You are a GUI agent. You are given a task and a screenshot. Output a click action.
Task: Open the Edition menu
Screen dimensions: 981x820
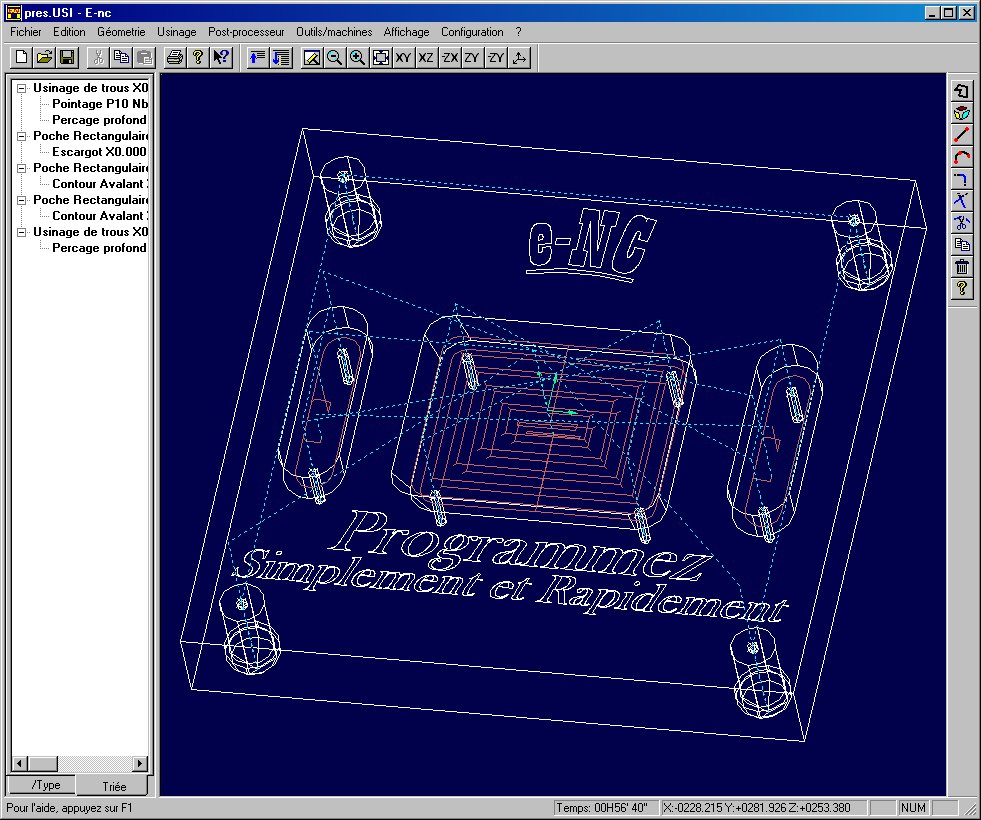(x=69, y=32)
